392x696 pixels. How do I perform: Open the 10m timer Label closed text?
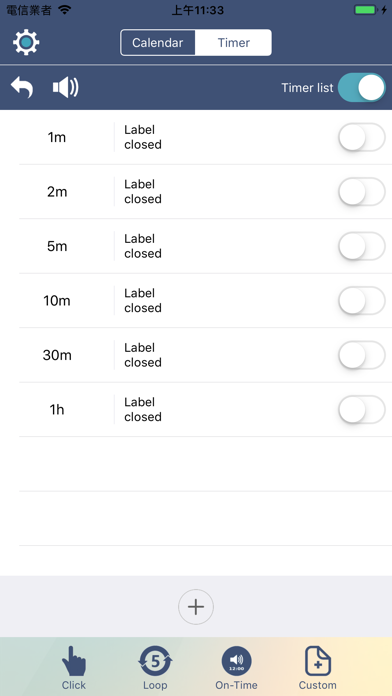(x=143, y=301)
